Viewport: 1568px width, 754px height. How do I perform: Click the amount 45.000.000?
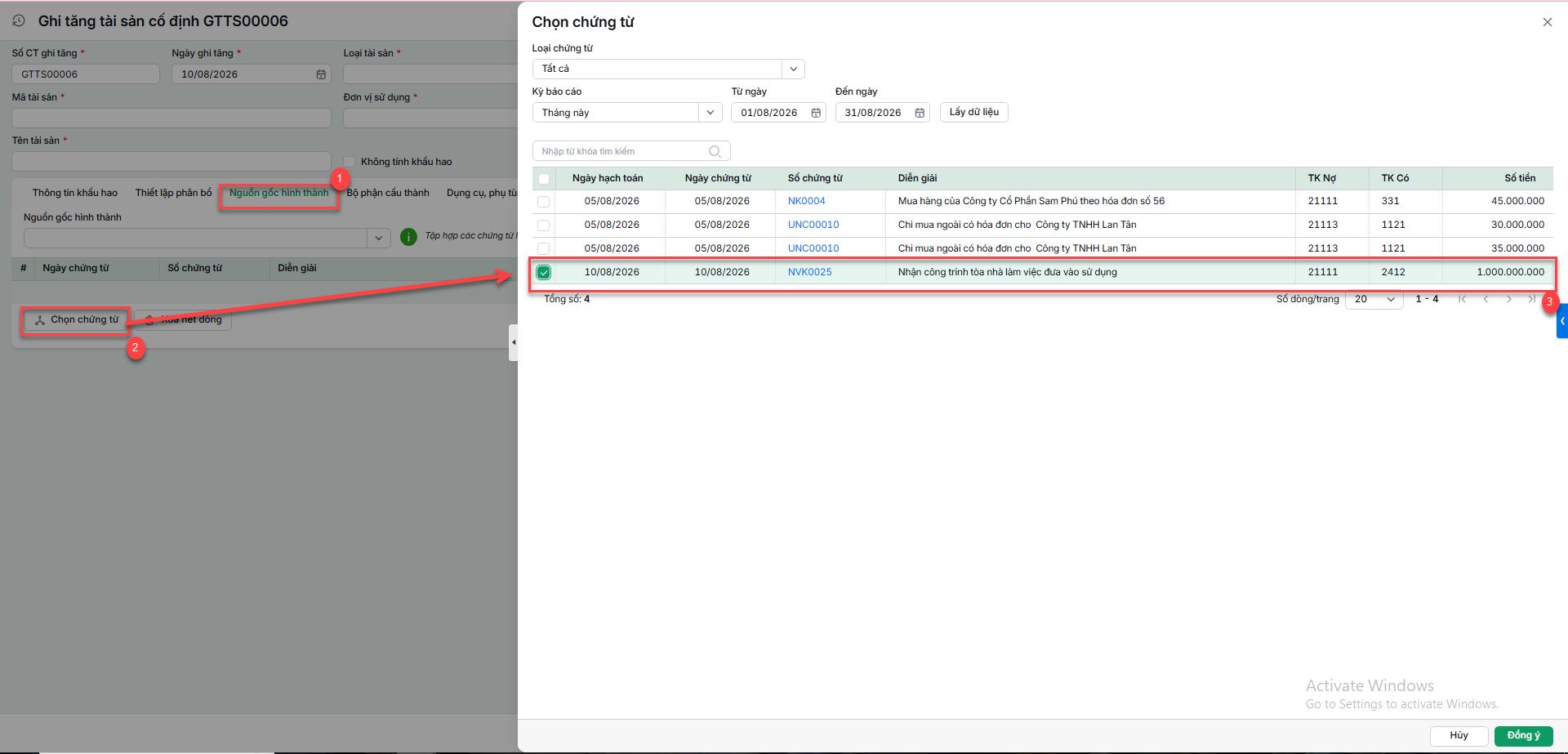coord(1517,201)
